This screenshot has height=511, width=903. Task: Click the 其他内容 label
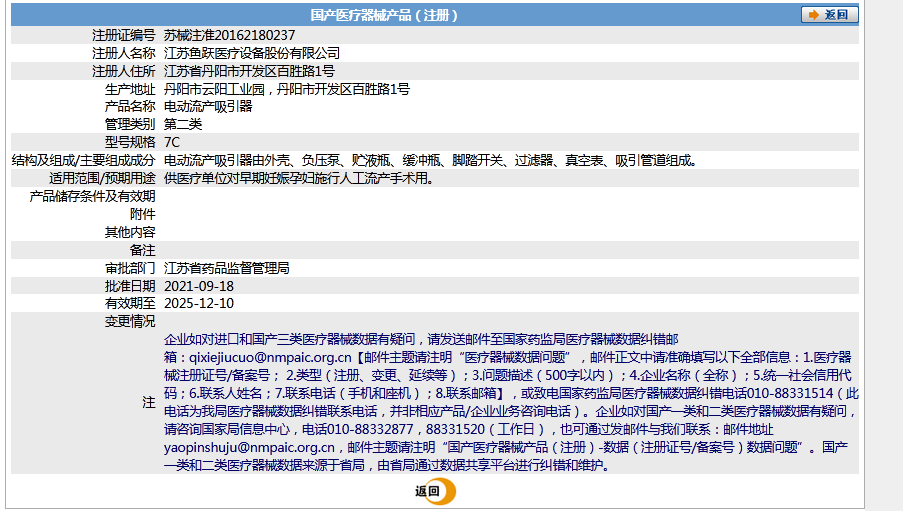[130, 232]
